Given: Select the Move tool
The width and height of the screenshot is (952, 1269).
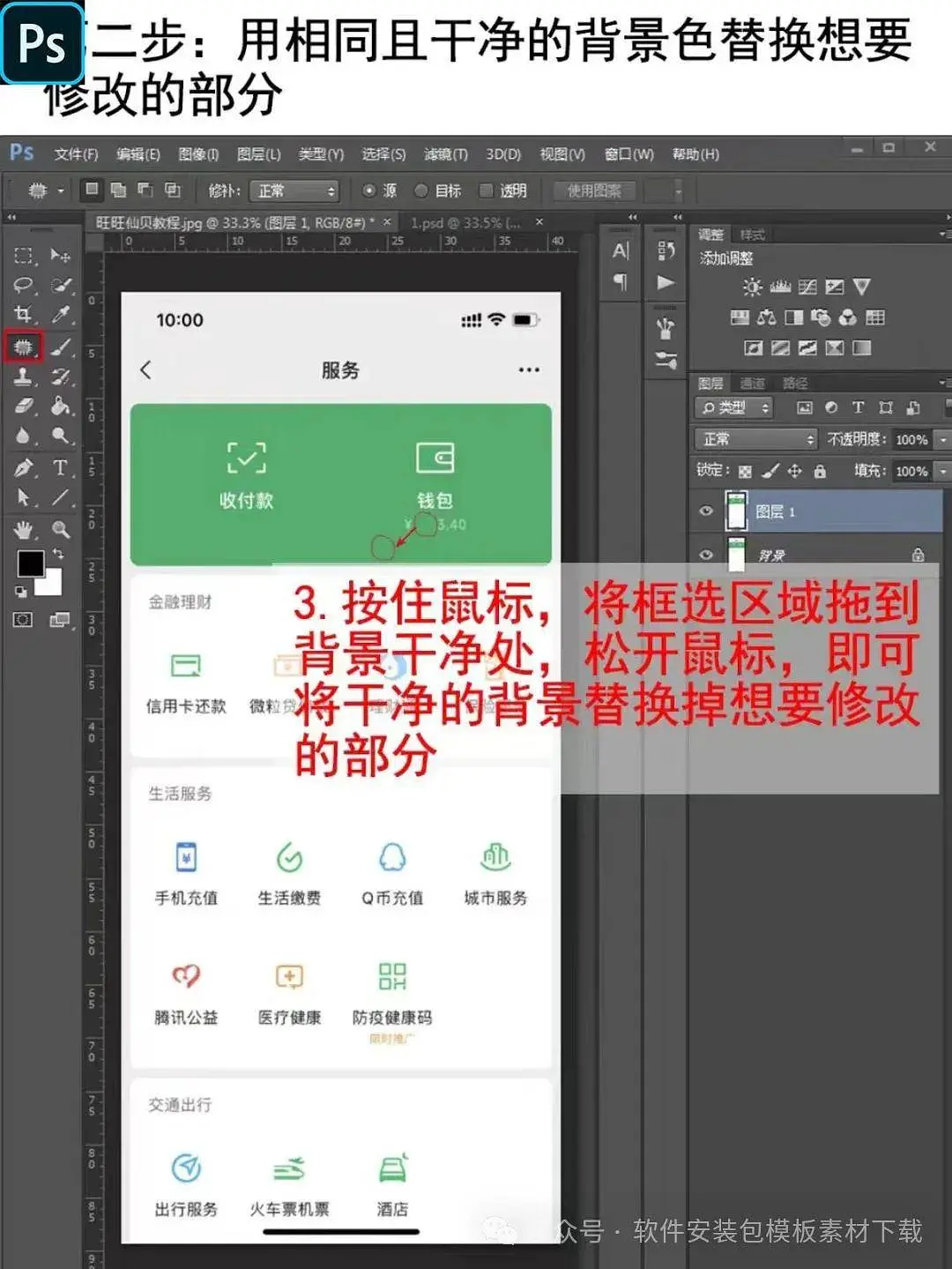Looking at the screenshot, I should pos(60,256).
